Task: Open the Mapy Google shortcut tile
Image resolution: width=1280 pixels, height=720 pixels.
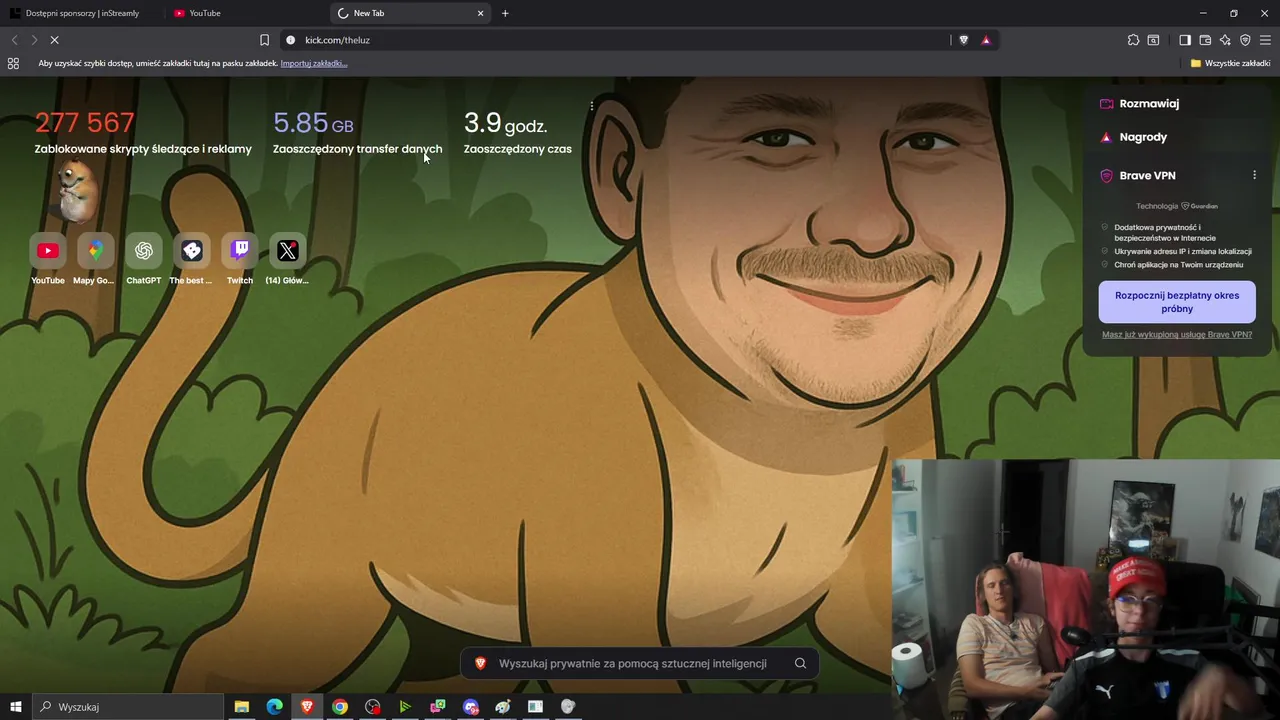Action: coord(95,260)
